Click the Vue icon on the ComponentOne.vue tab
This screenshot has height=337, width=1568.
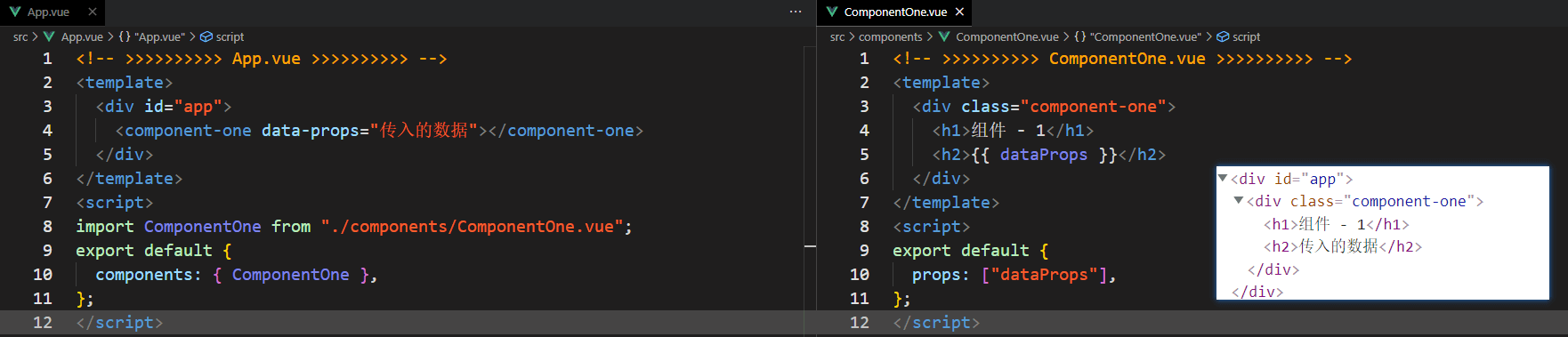coord(832,12)
